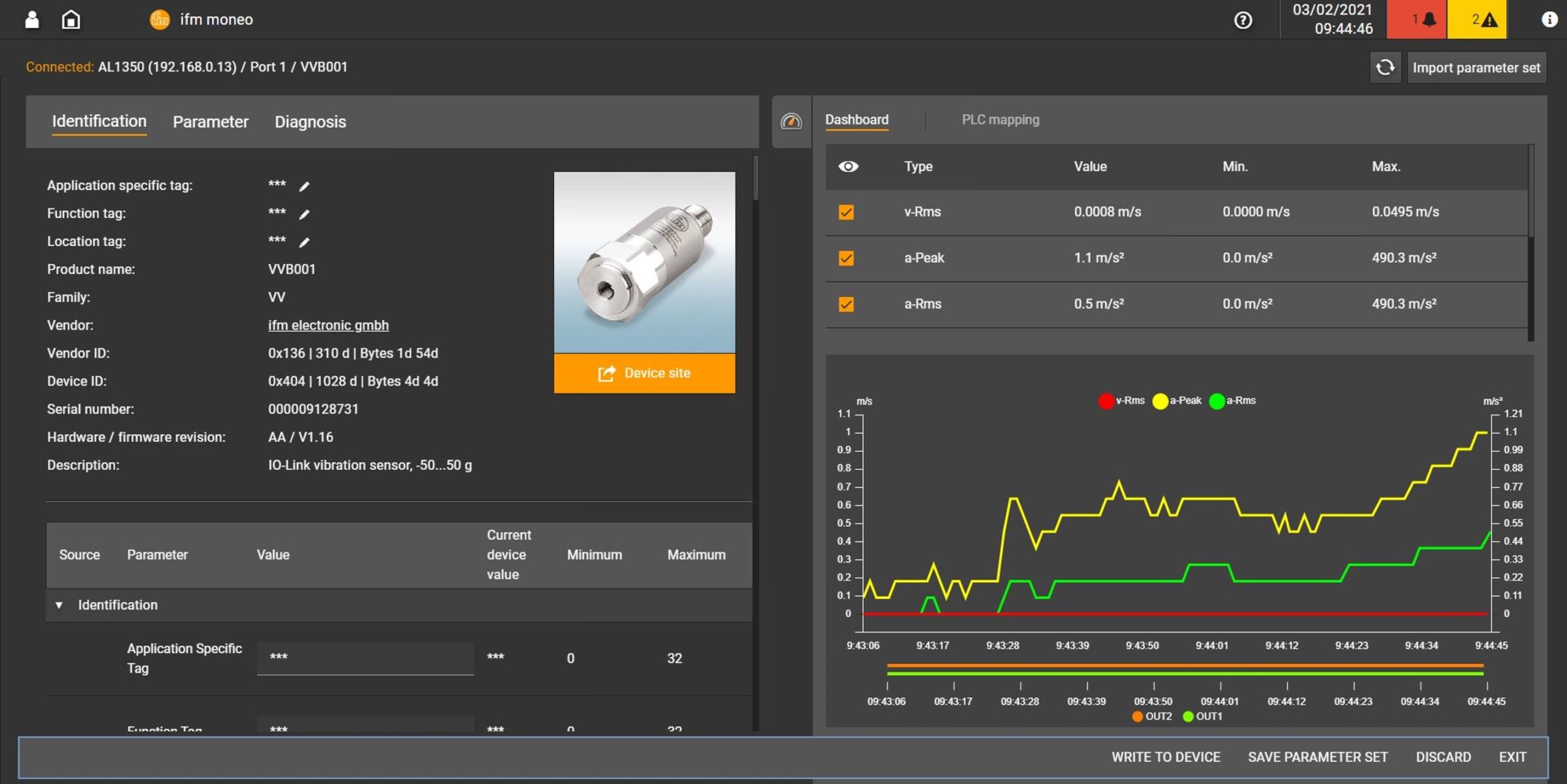Open the ifm electronic gmbh vendor link

328,326
